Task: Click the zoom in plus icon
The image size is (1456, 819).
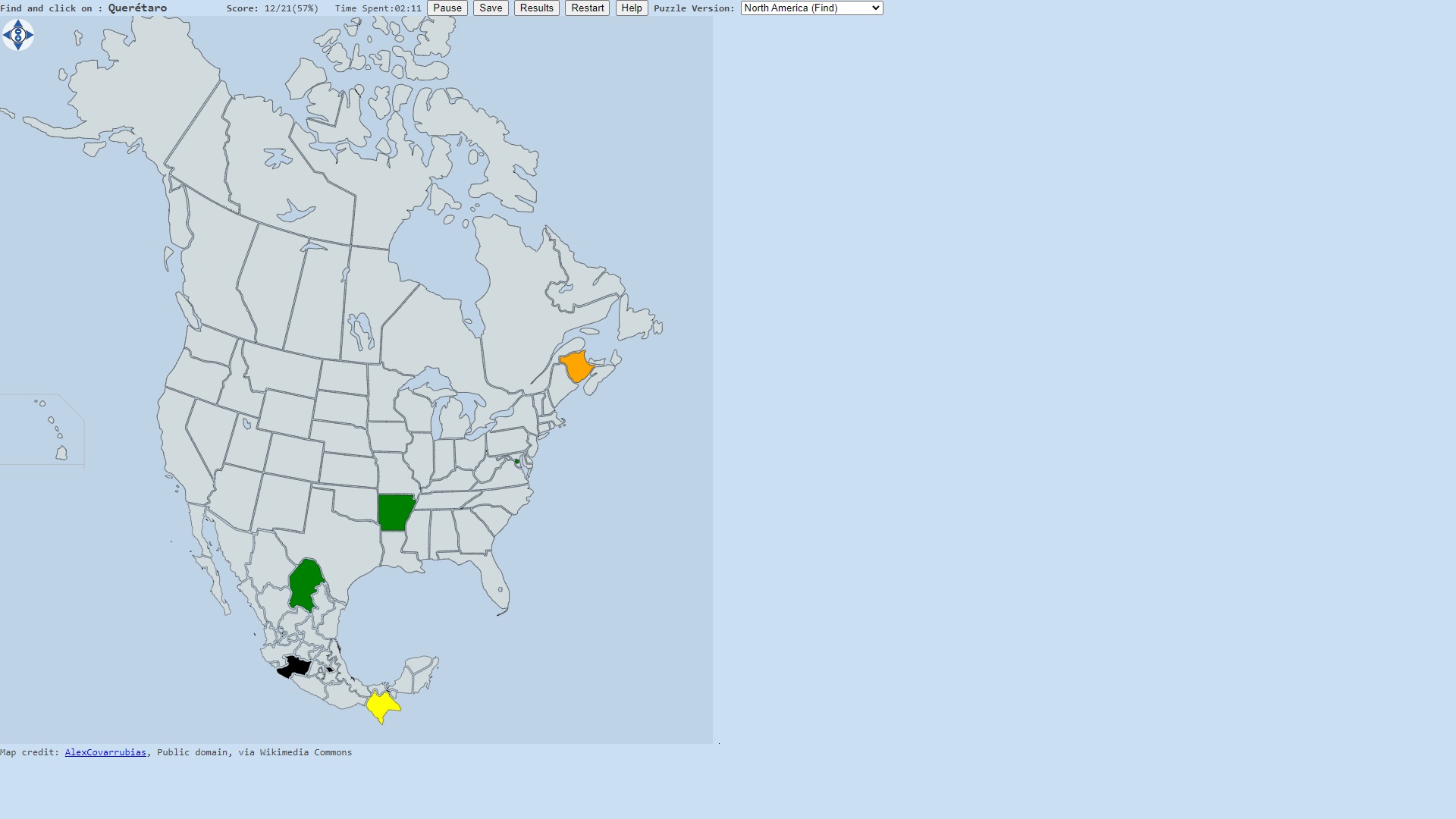Action: 18,38
